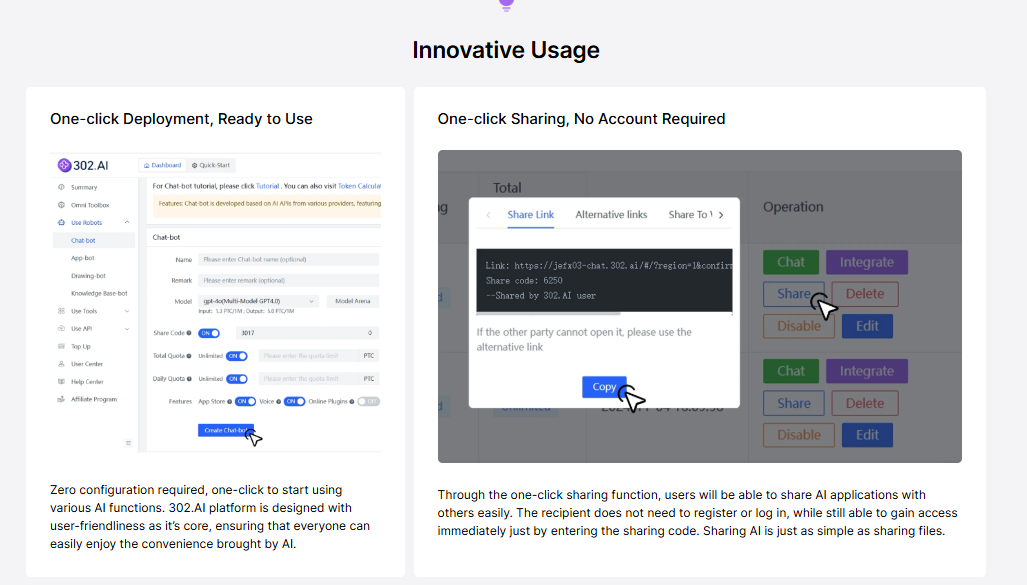Click the bottom-row blue Edit button
1027x585 pixels.
pos(867,435)
